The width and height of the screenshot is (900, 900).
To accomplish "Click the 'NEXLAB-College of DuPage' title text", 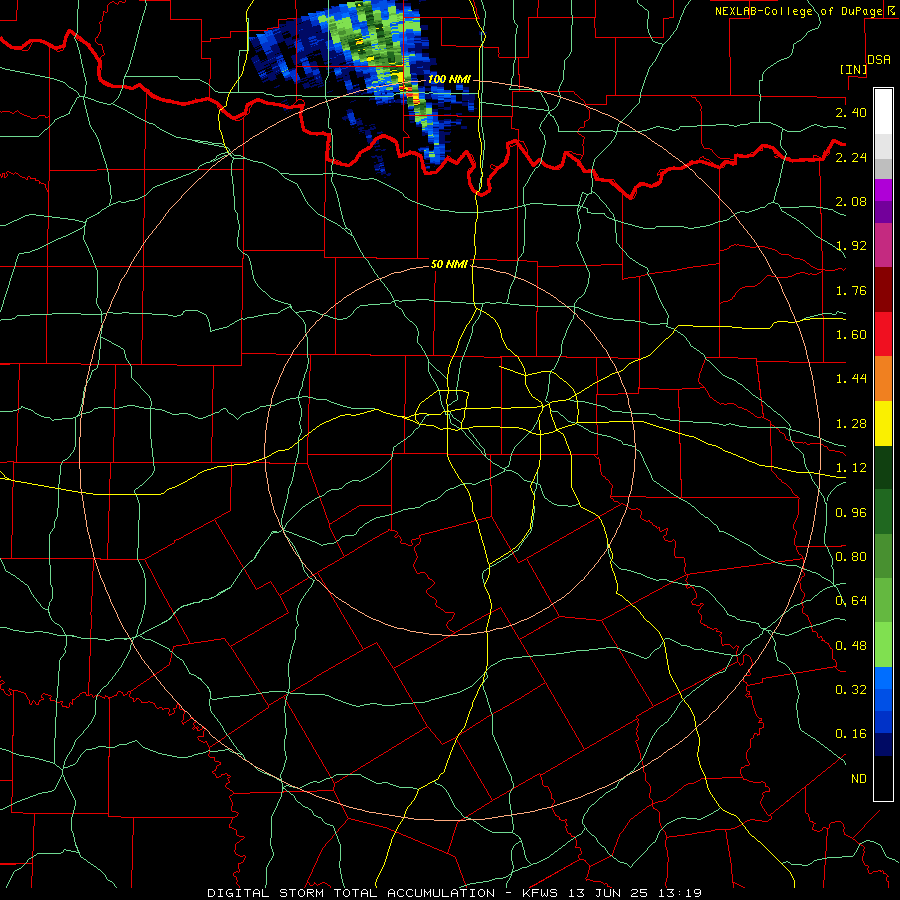I will coord(798,11).
